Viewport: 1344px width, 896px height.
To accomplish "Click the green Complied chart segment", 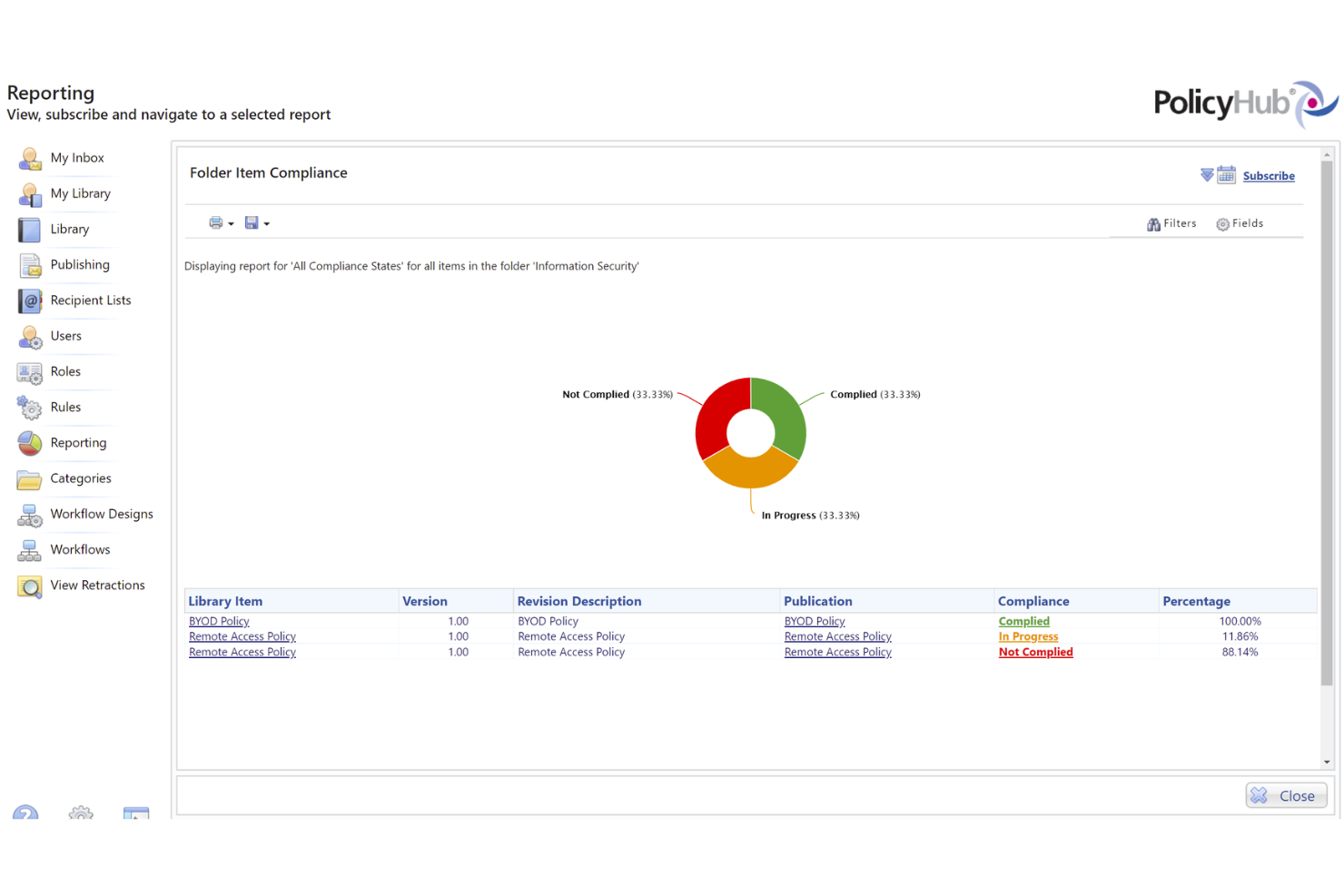I will point(784,414).
